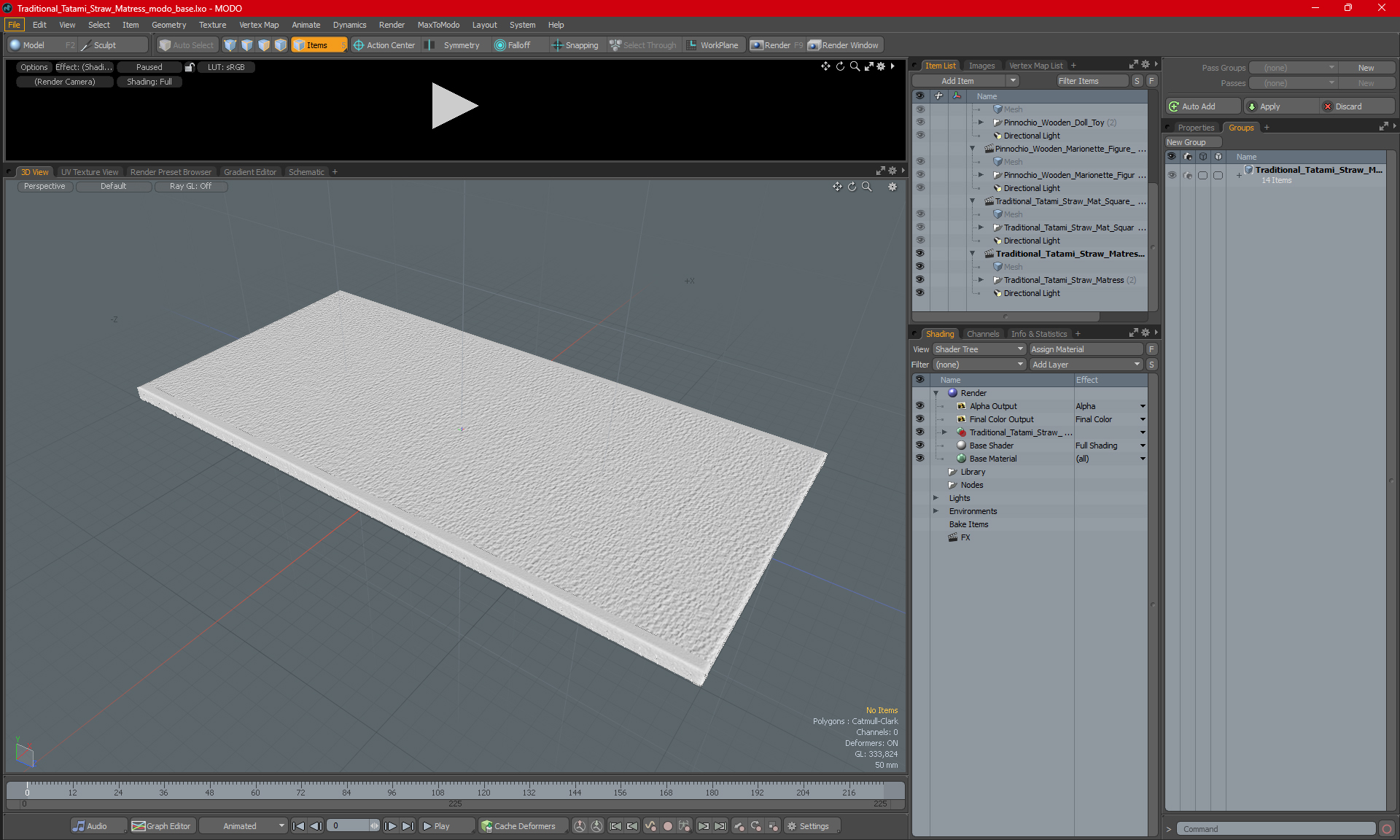Open MaxToModo menu
Screen dimensions: 1400x840
438,25
